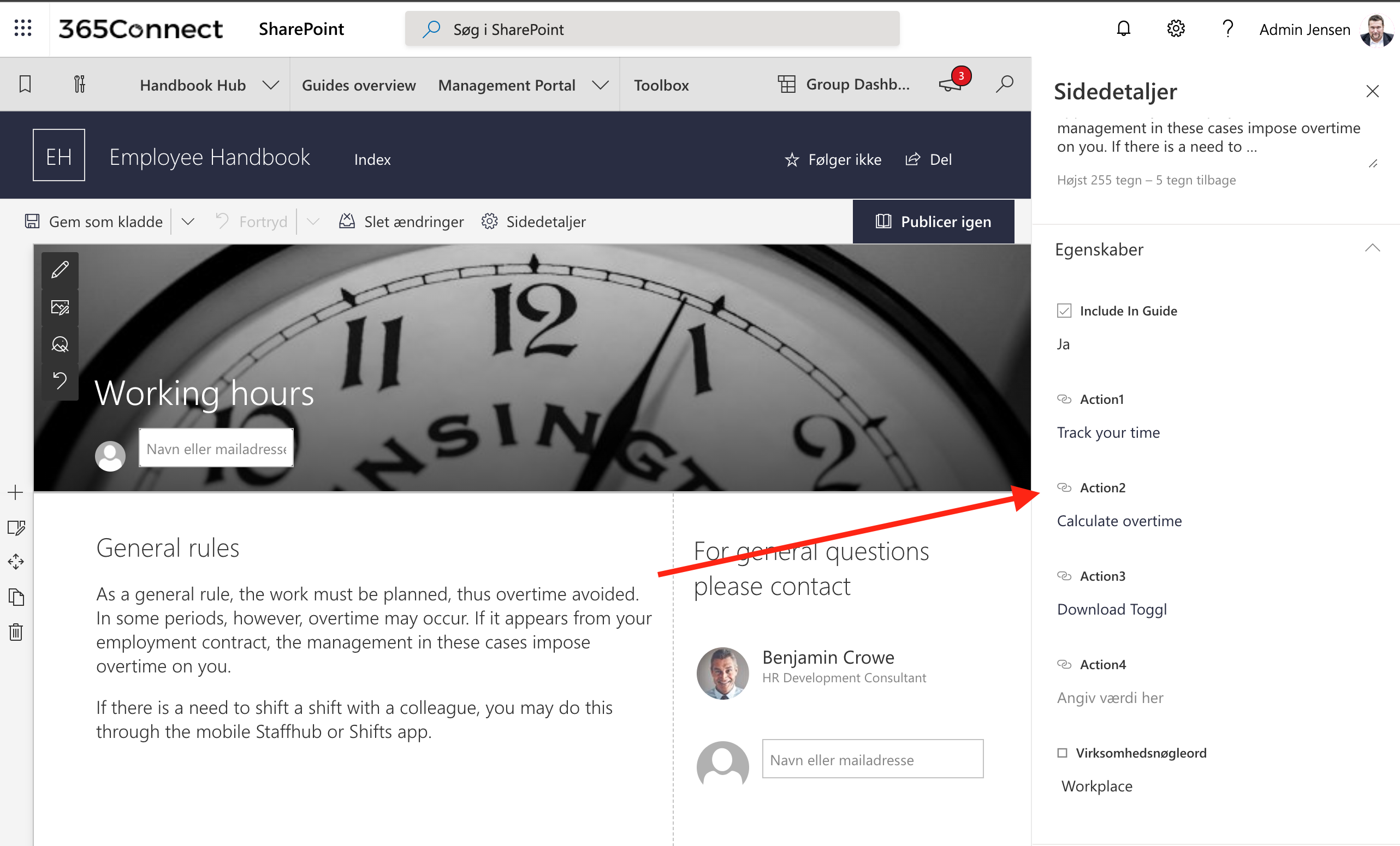Click the edit section icon
This screenshot has width=1400, height=846.
coord(16,527)
